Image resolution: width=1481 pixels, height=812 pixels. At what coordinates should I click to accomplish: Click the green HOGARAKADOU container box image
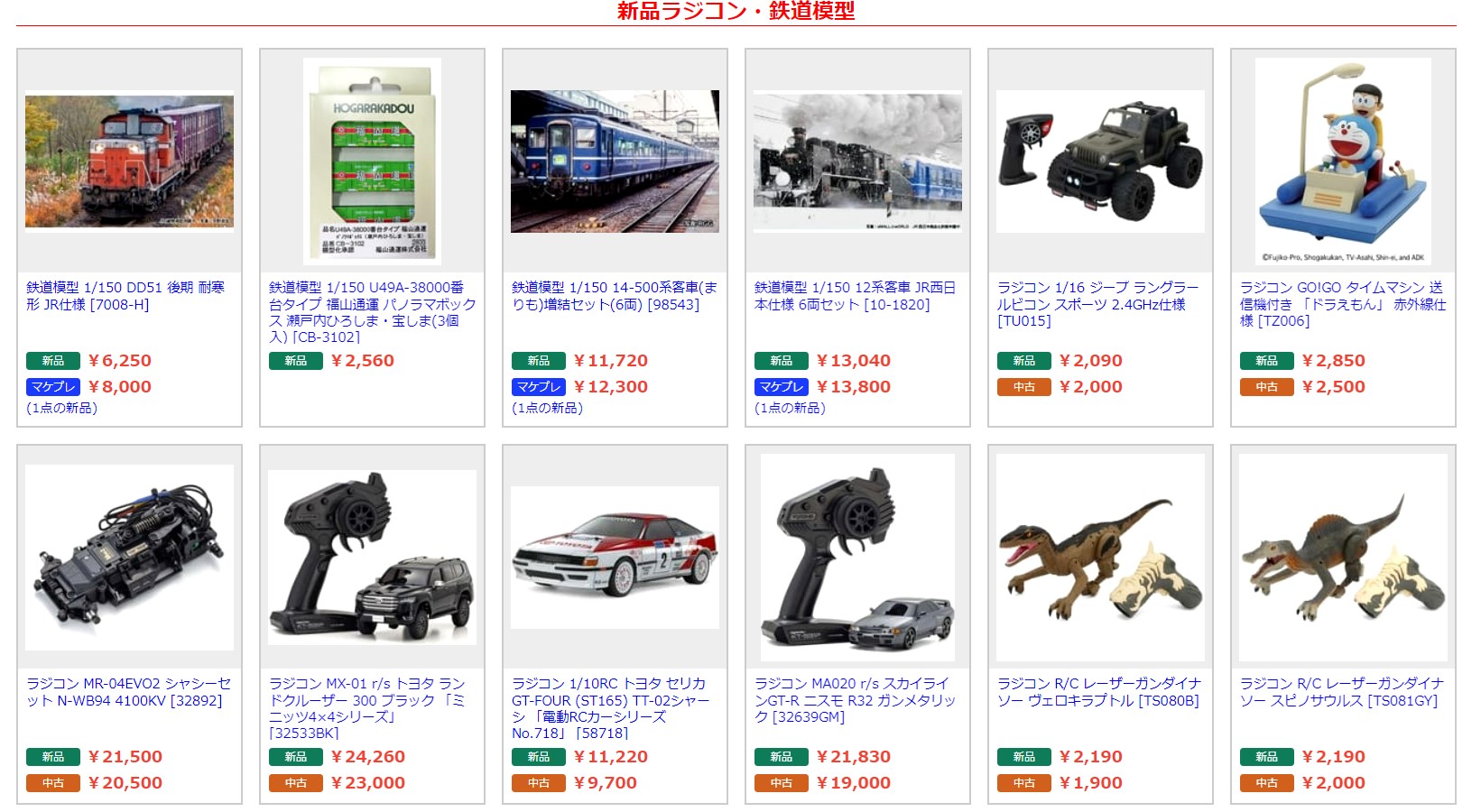[372, 161]
